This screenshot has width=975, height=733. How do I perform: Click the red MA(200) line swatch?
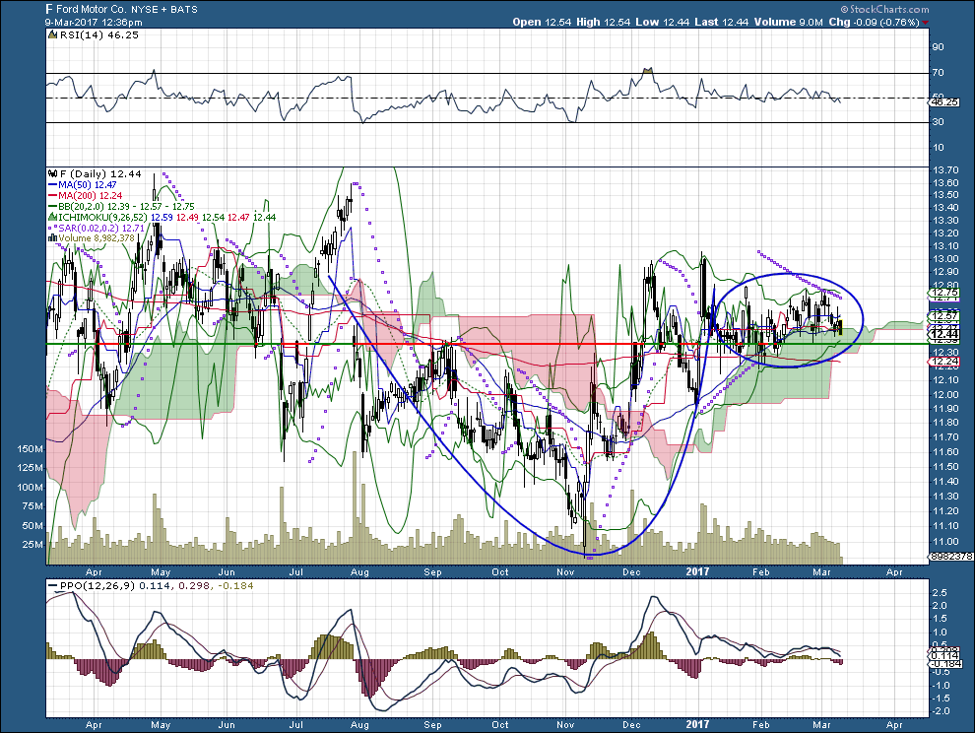[53, 195]
